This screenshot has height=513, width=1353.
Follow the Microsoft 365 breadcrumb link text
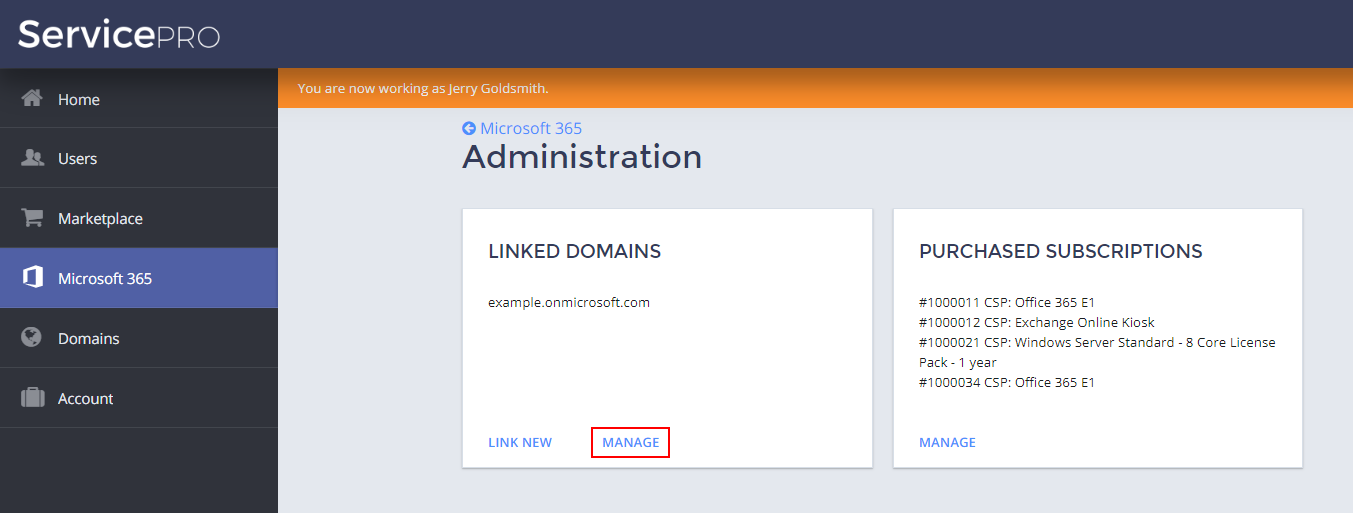coord(531,128)
